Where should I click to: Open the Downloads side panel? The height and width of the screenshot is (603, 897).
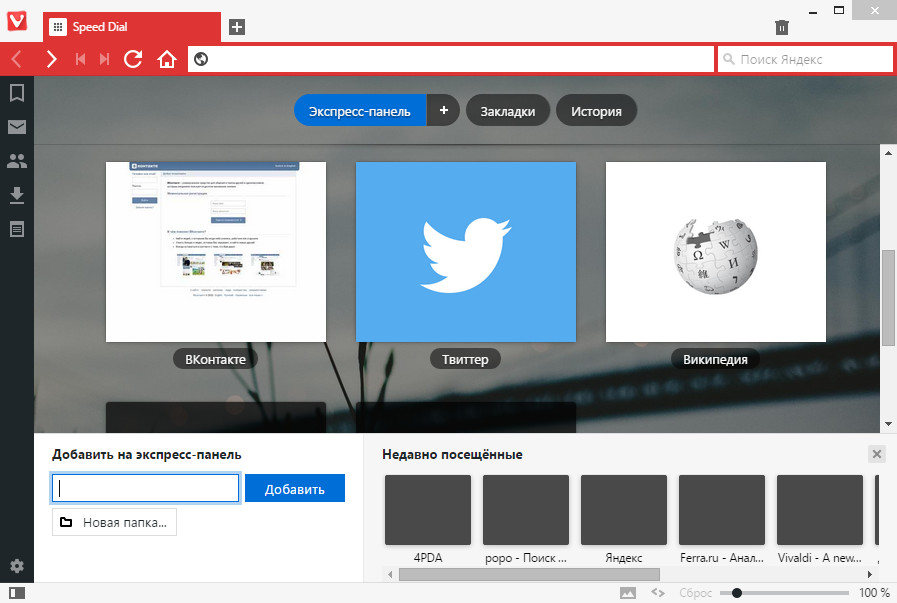pos(17,196)
